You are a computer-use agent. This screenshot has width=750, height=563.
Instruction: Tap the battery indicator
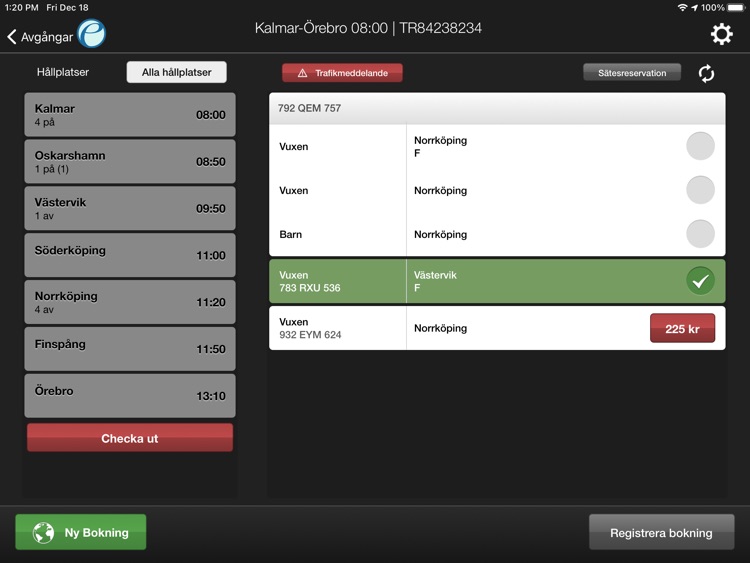pyautogui.click(x=736, y=8)
